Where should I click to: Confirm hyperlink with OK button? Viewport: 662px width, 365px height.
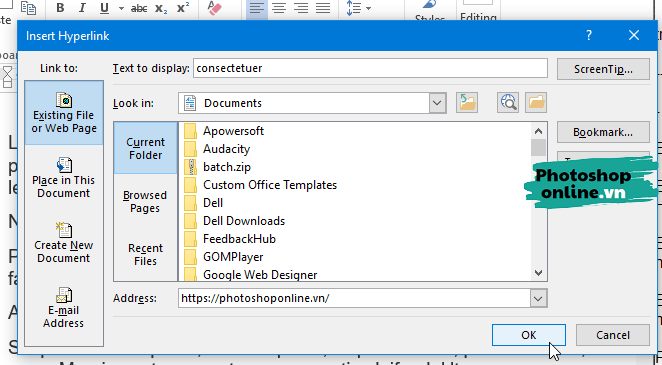529,335
